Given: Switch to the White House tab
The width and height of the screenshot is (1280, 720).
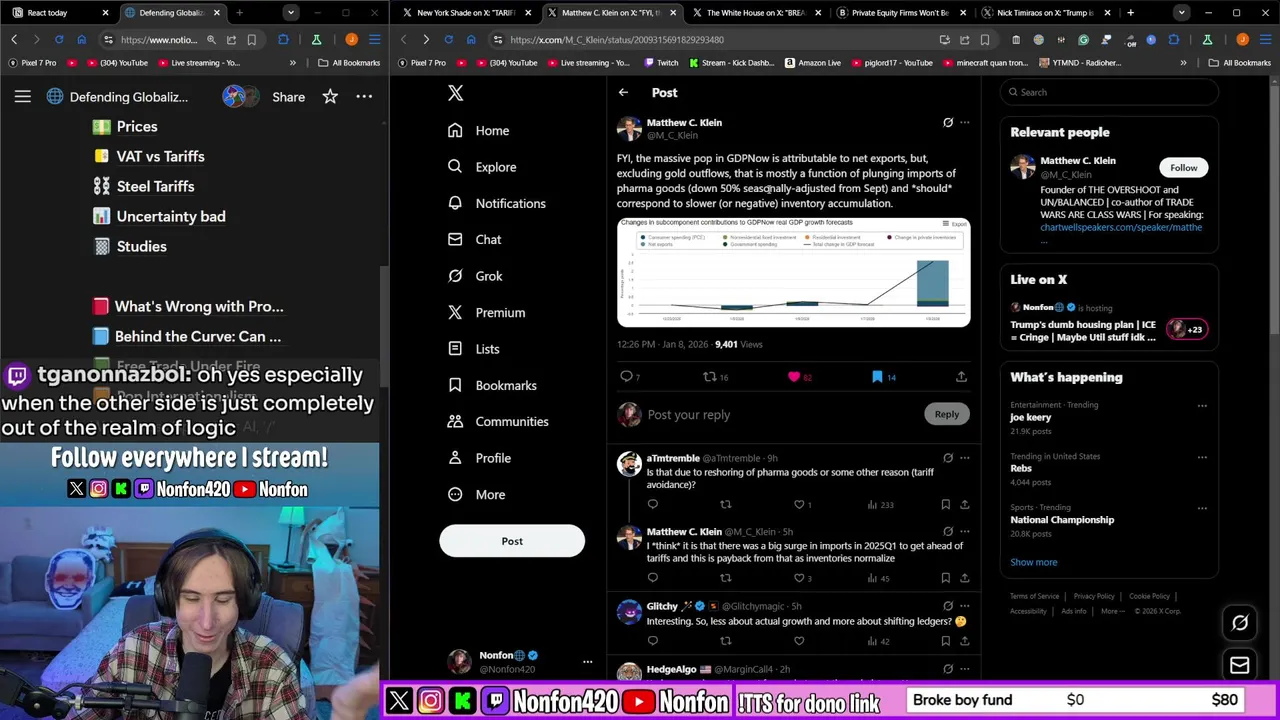Looking at the screenshot, I should coord(754,13).
